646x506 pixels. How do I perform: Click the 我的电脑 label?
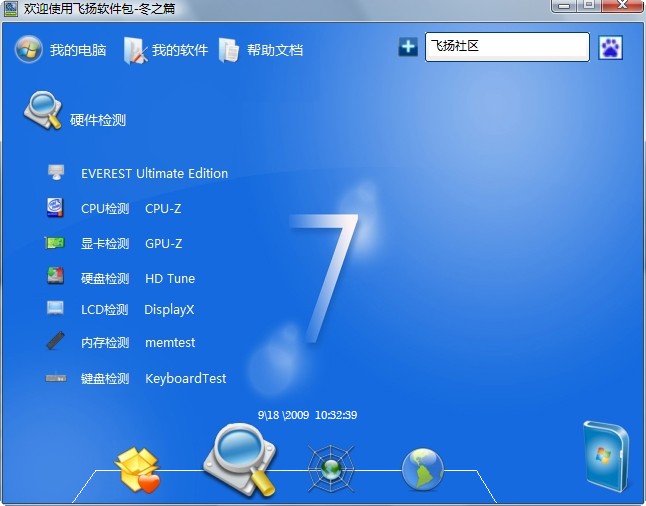click(78, 50)
